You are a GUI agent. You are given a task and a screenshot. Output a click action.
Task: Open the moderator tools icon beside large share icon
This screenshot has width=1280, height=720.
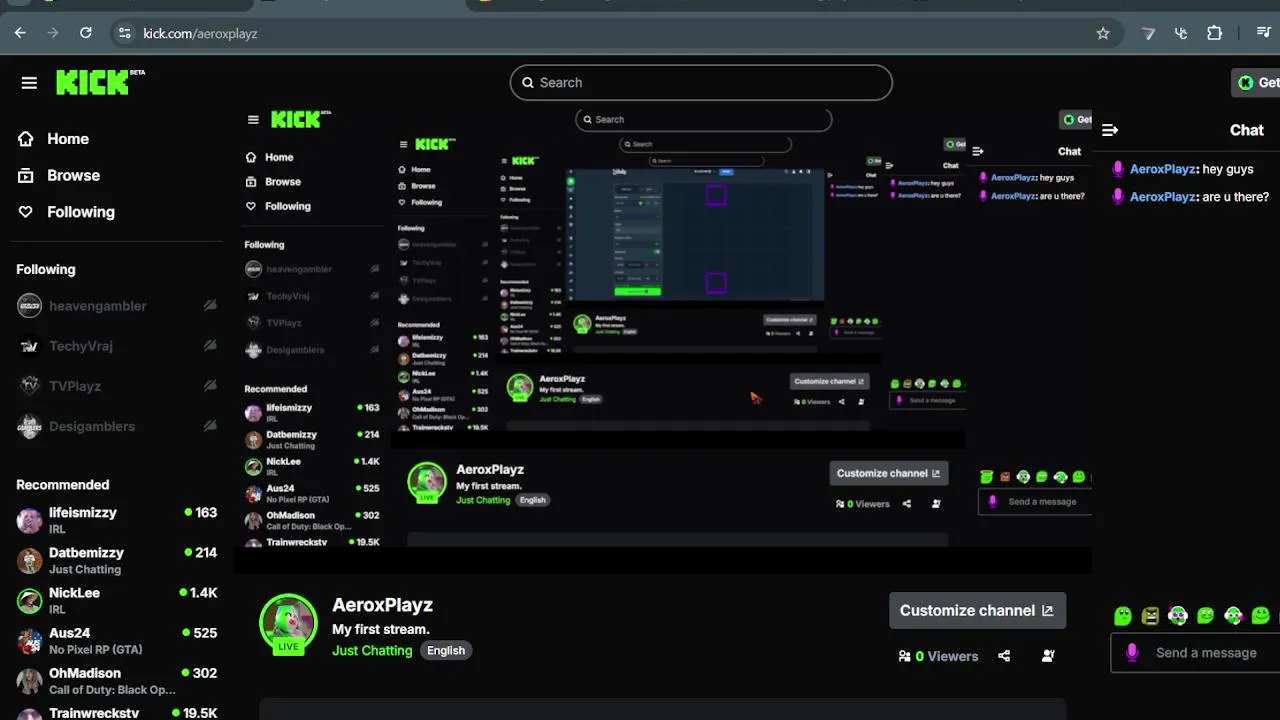click(x=1048, y=656)
